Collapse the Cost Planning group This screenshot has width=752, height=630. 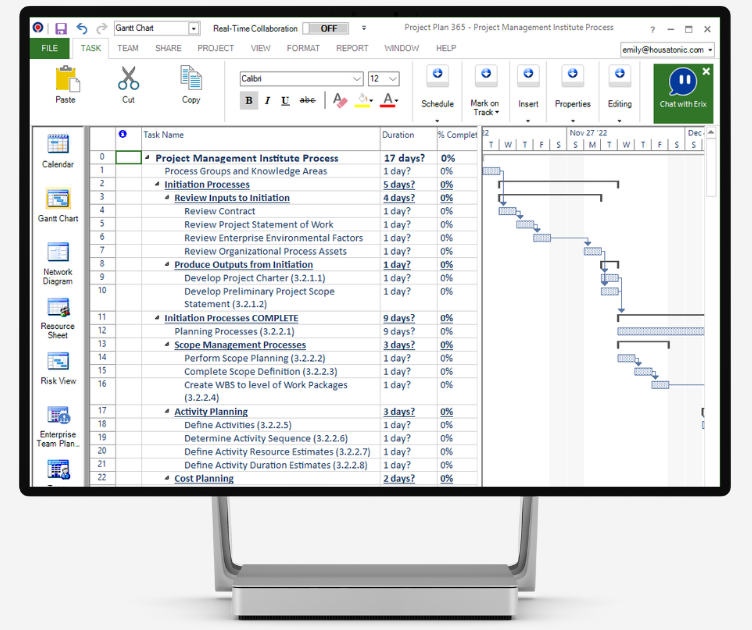tap(167, 478)
